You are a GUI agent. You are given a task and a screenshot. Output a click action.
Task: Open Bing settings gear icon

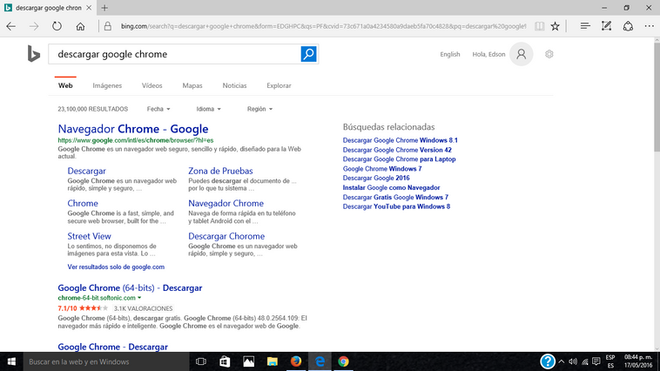point(549,54)
